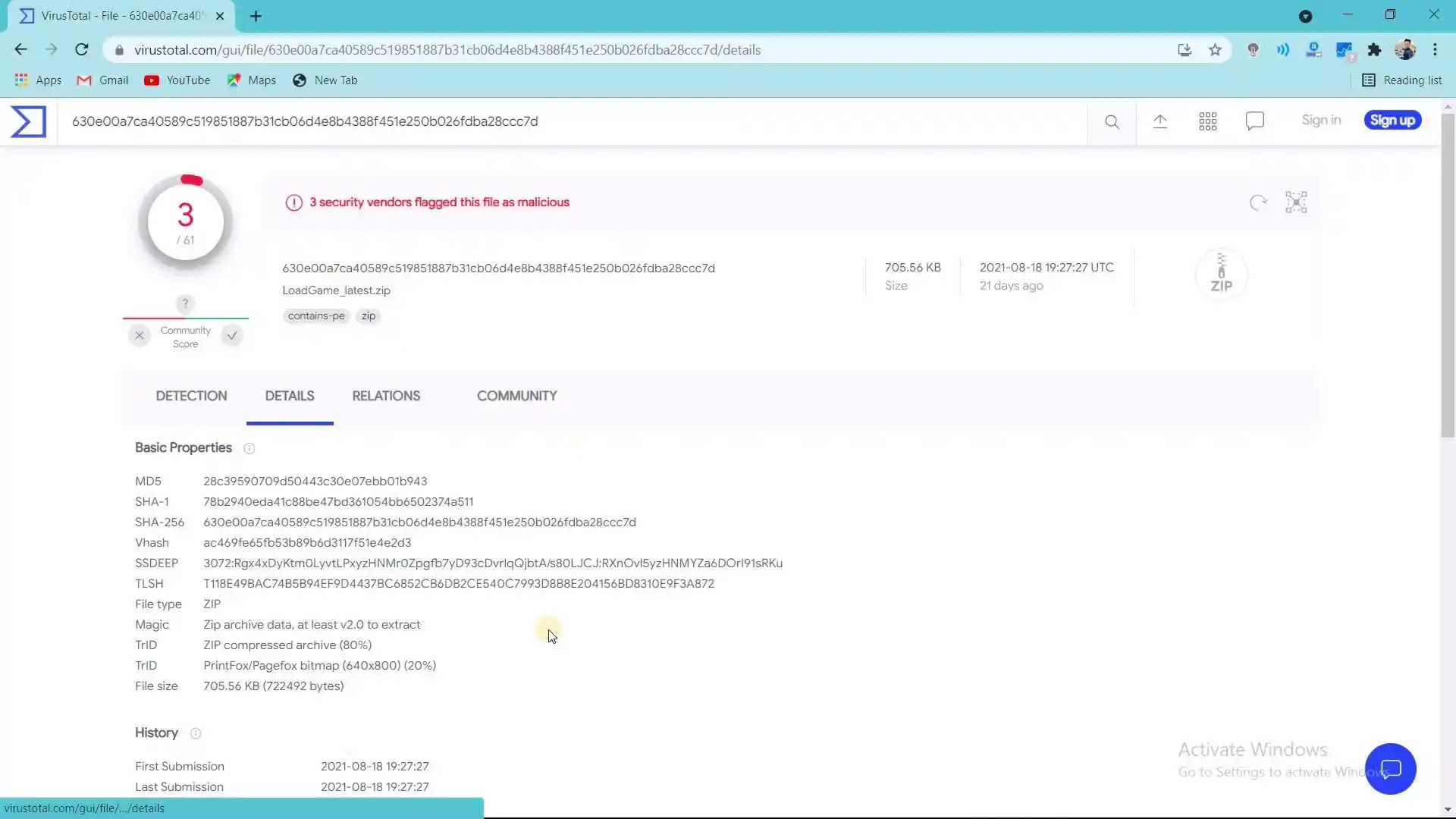Click the Basic Properties info icon
Viewport: 1456px width, 819px height.
coord(249,448)
